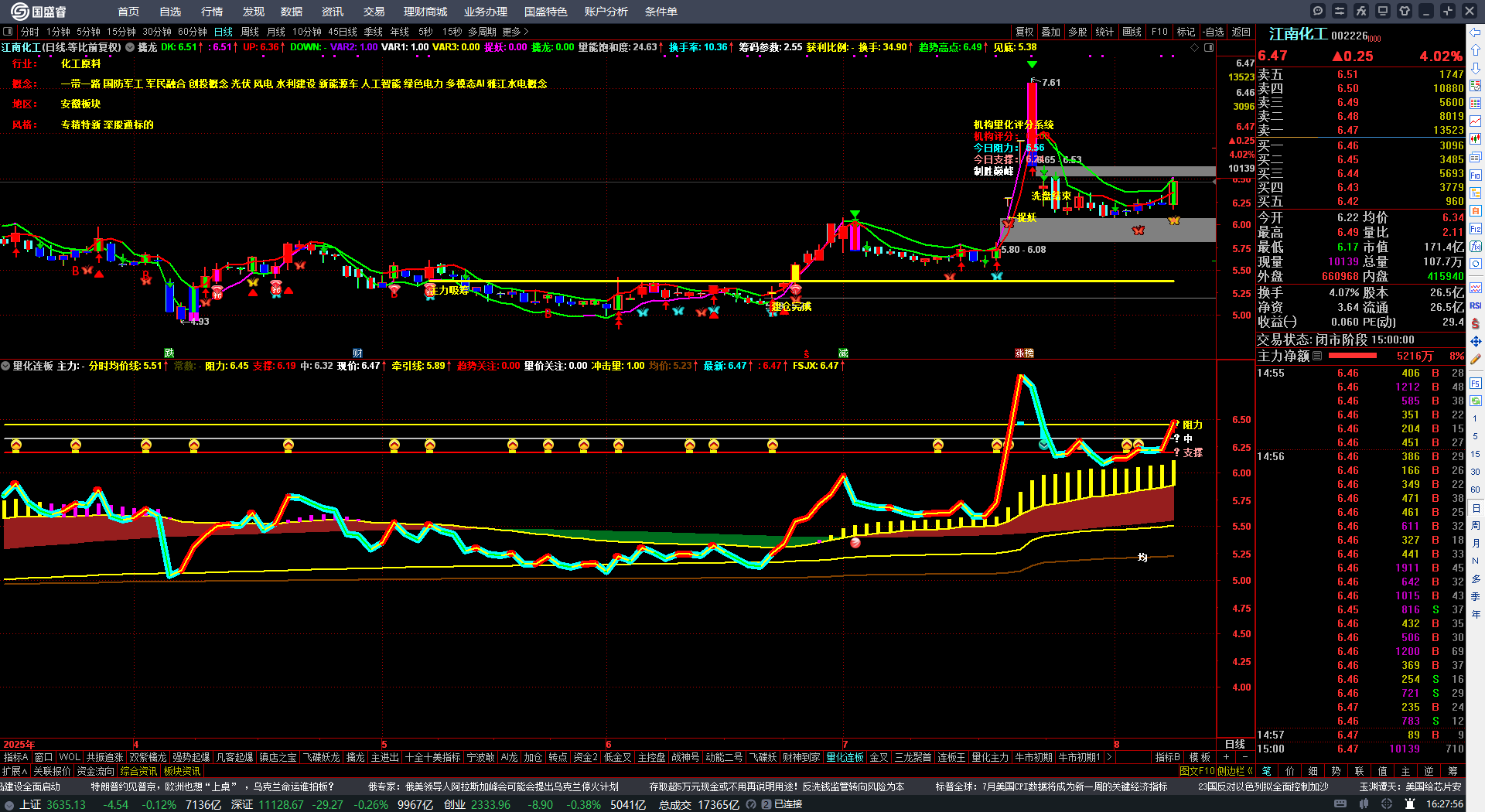Click the screen display icon in title bar
This screenshot has height=812, width=1485.
(1383, 11)
